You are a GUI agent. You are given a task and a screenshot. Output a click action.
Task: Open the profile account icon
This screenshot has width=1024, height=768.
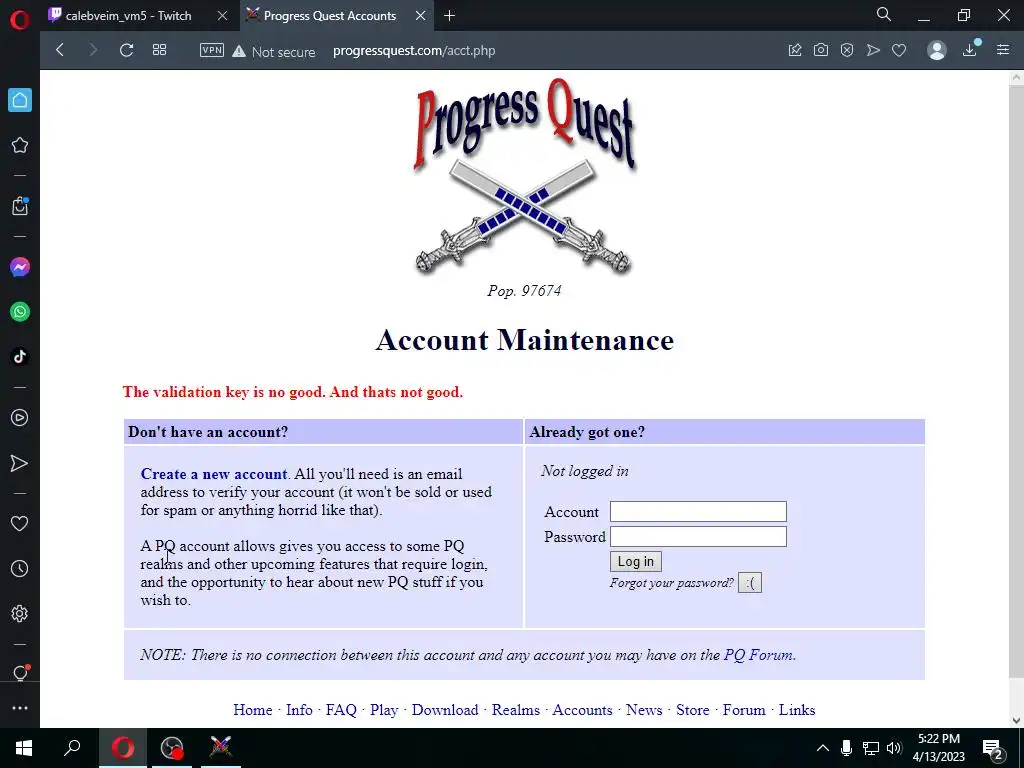937,50
